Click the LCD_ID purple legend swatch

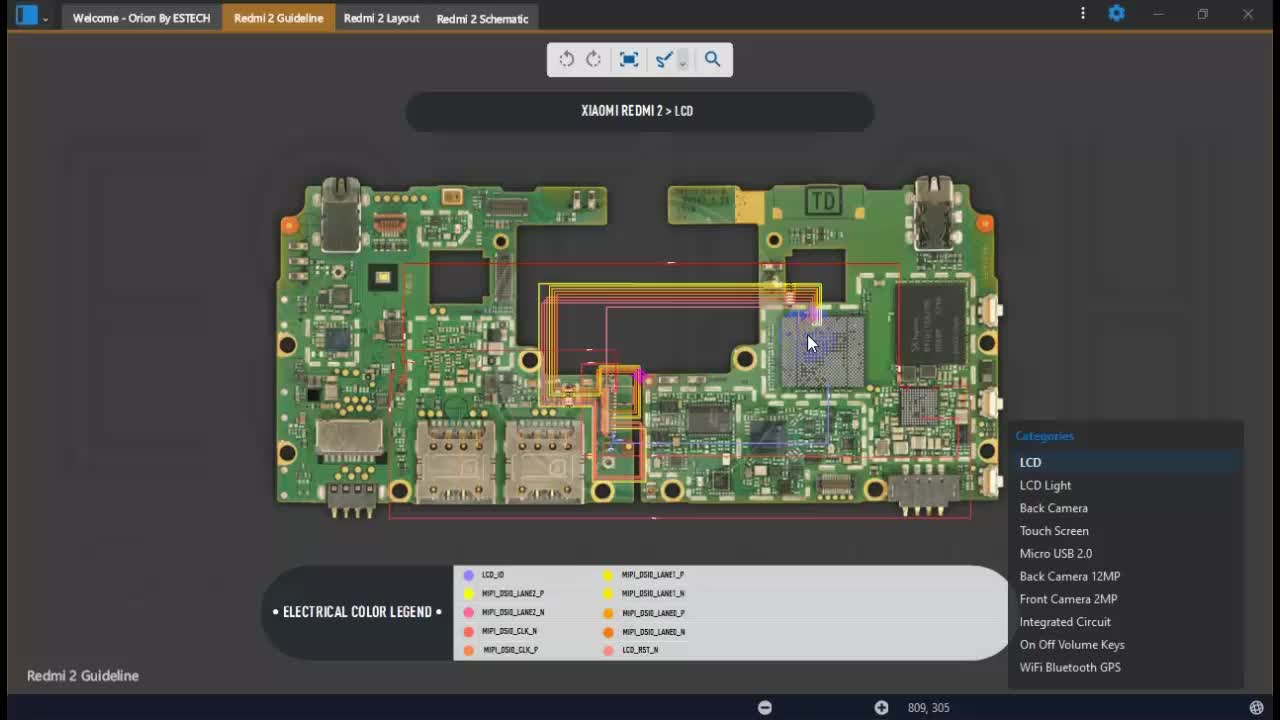coord(468,575)
